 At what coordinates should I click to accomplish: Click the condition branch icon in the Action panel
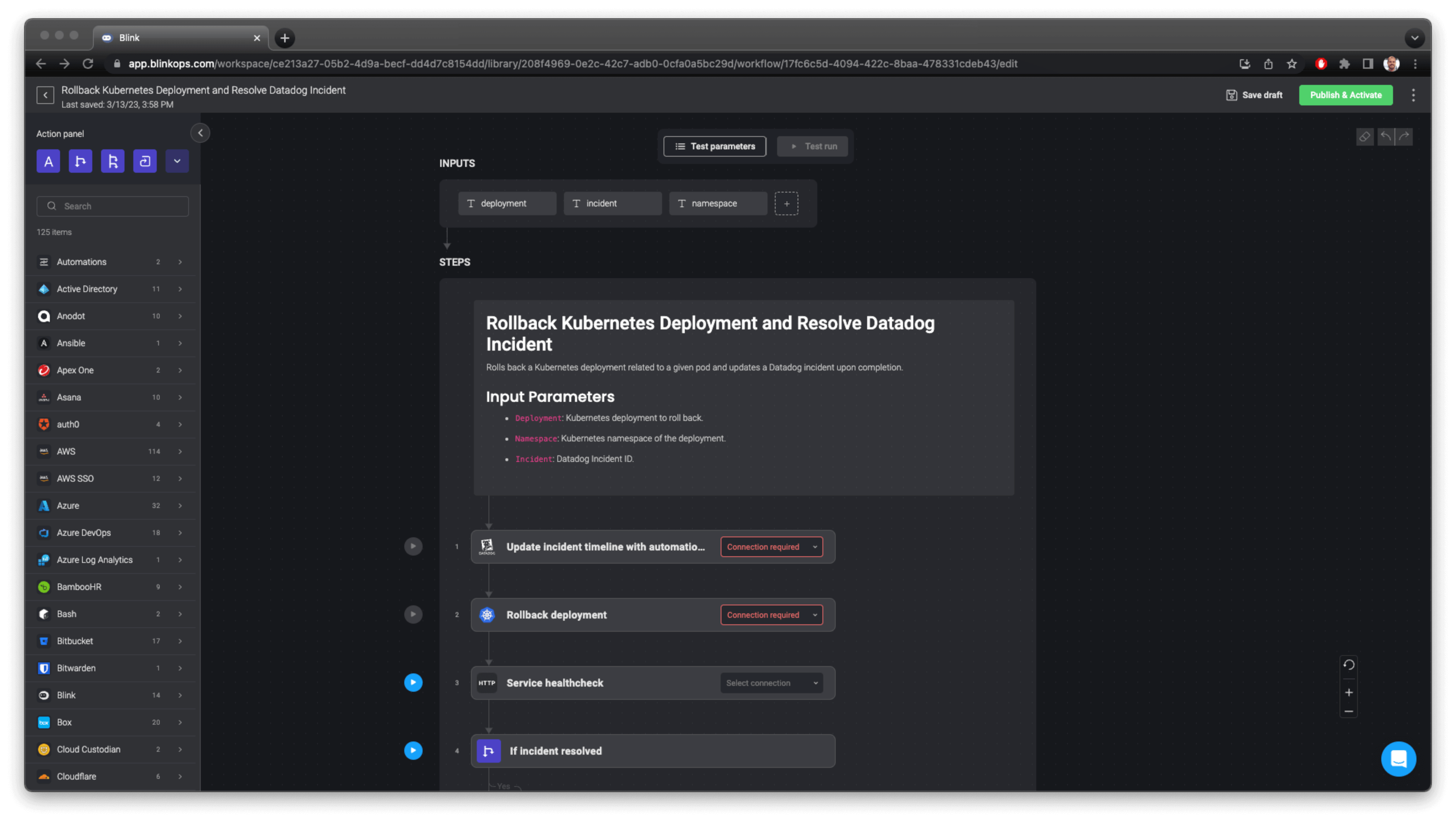coord(80,161)
